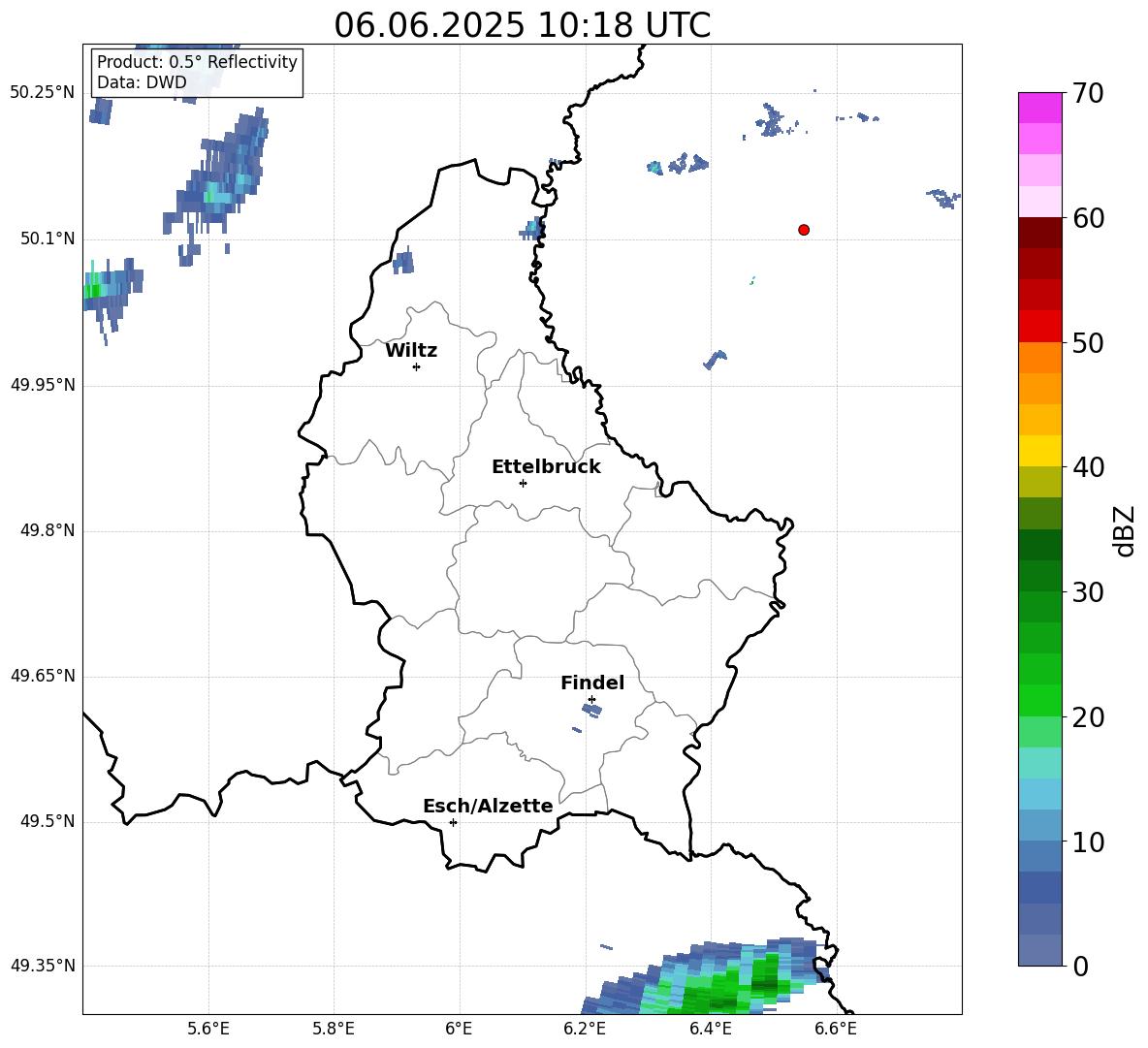Click the 49.8°N latitude label
Viewport: 1148px width, 1048px height.
[x=48, y=530]
